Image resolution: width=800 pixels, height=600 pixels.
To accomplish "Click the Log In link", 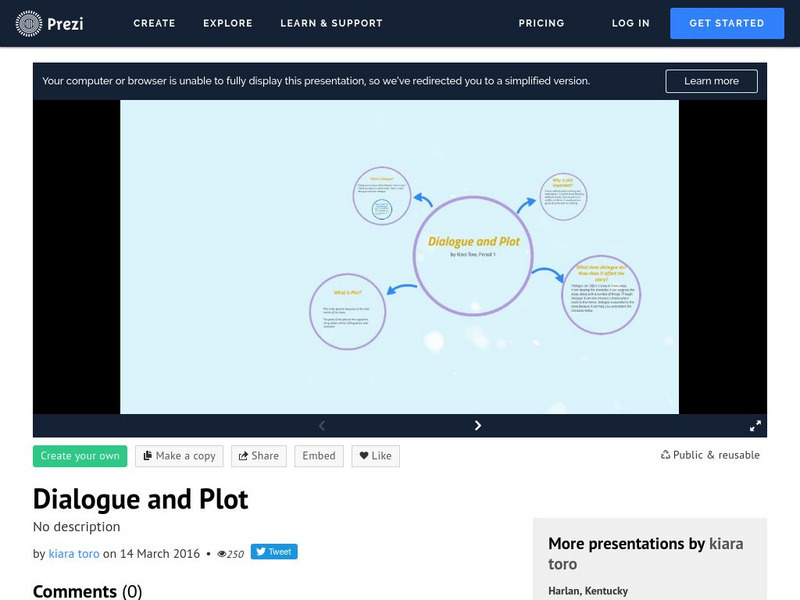I will click(630, 23).
